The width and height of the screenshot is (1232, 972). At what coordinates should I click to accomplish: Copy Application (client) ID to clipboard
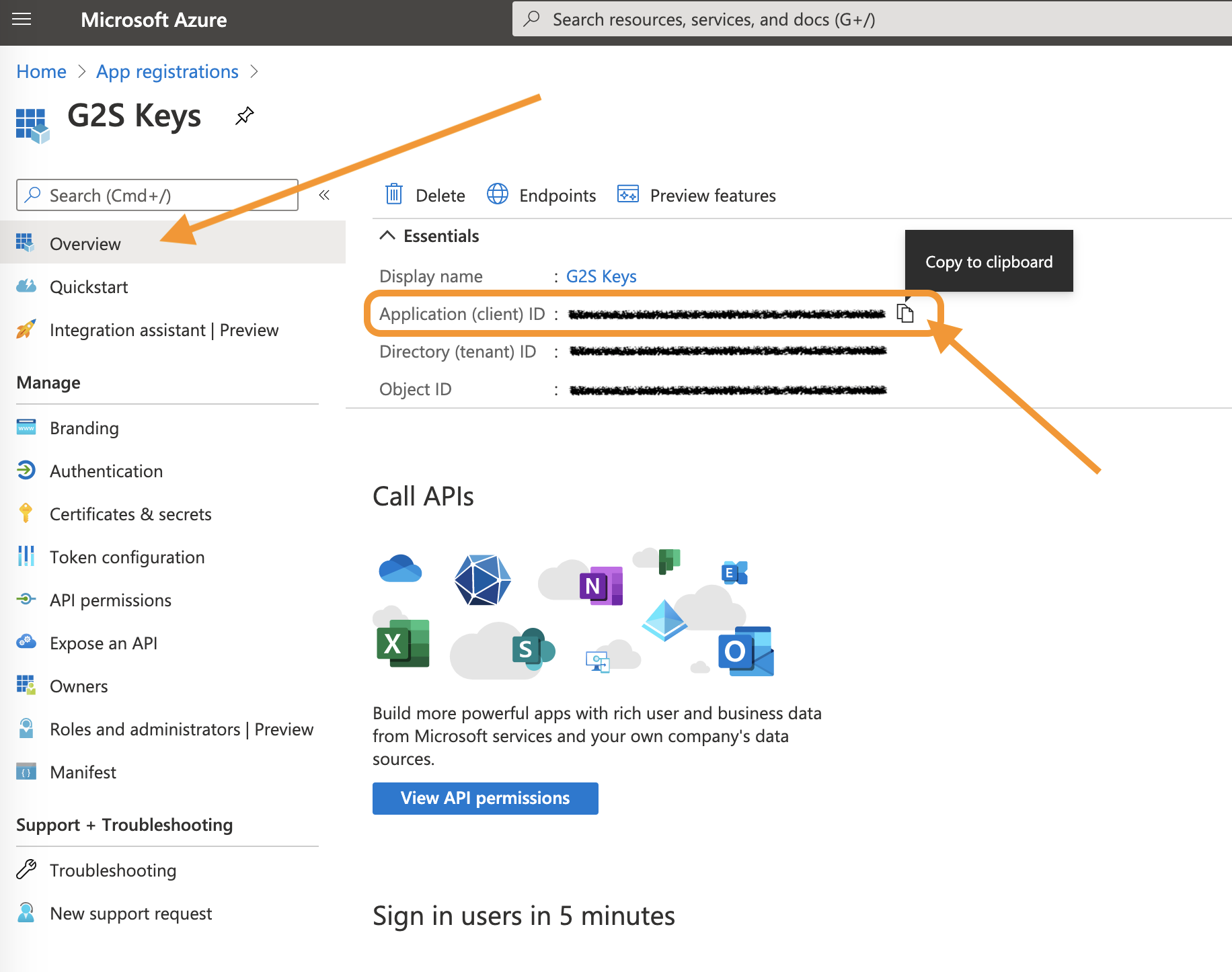click(905, 313)
